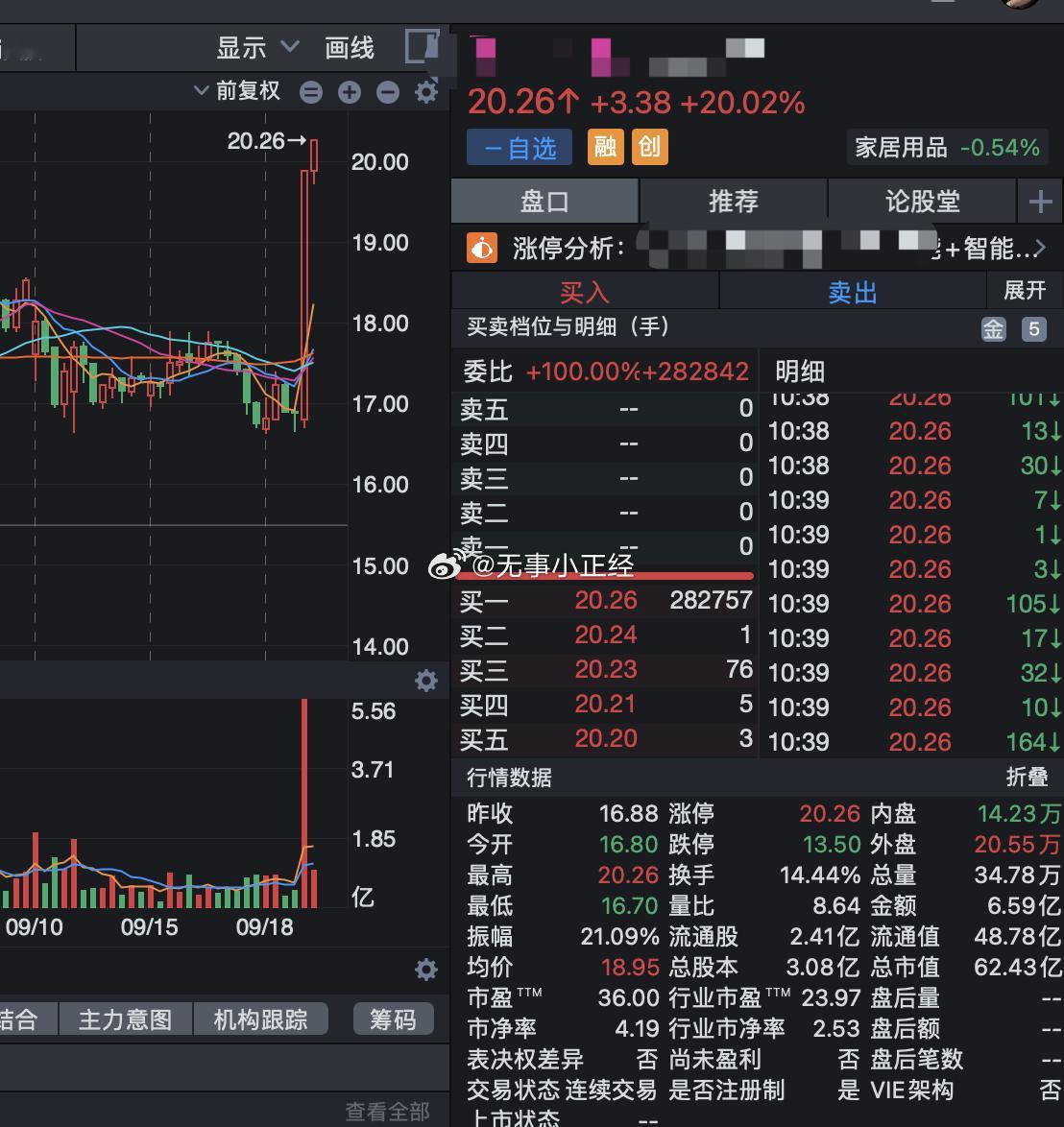Zoom out chart with minus icon
Viewport: 1064px width, 1127px height.
(388, 92)
